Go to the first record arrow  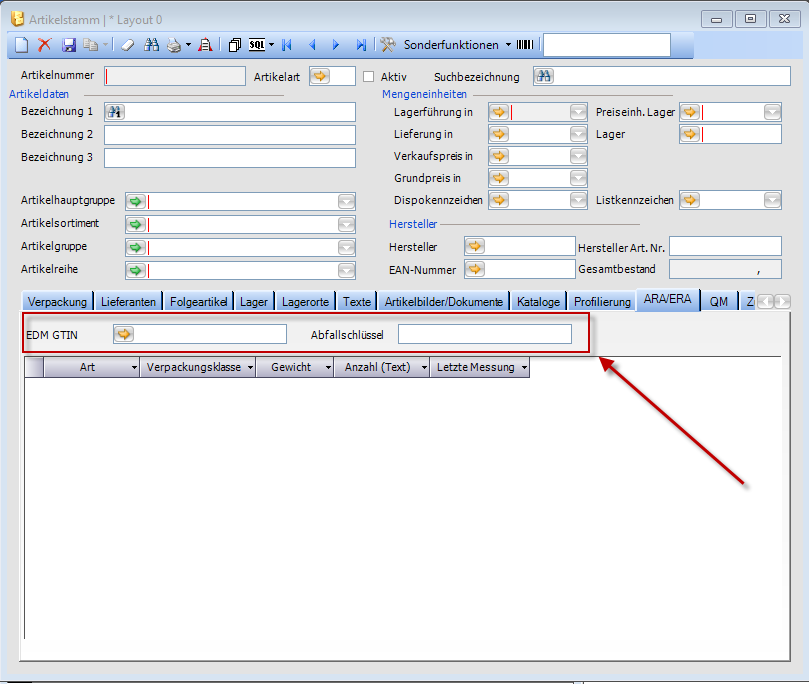coord(287,45)
